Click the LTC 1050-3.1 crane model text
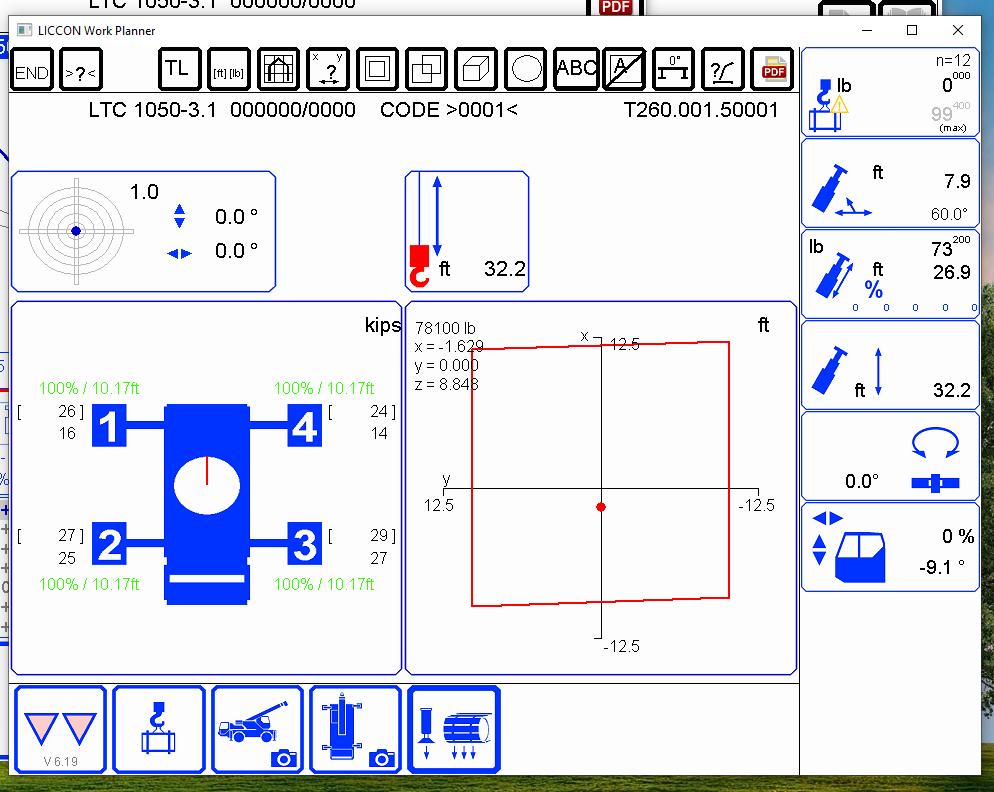The height and width of the screenshot is (792, 994). (x=152, y=110)
